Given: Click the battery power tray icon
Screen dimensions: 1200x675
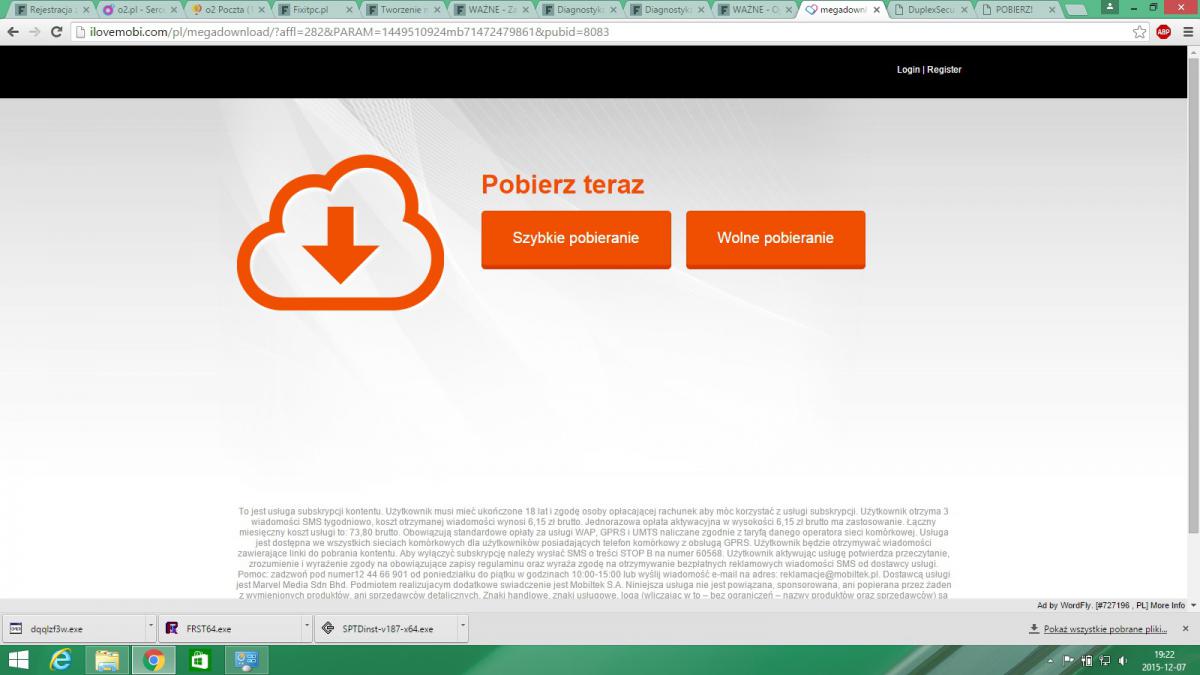Looking at the screenshot, I should coord(1088,660).
